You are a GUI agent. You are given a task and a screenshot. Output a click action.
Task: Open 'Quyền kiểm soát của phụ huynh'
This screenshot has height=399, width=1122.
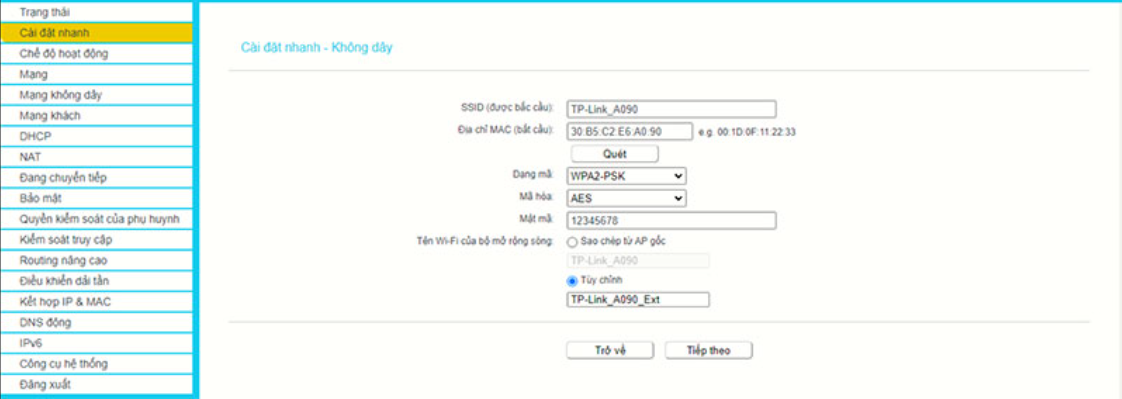pyautogui.click(x=97, y=220)
